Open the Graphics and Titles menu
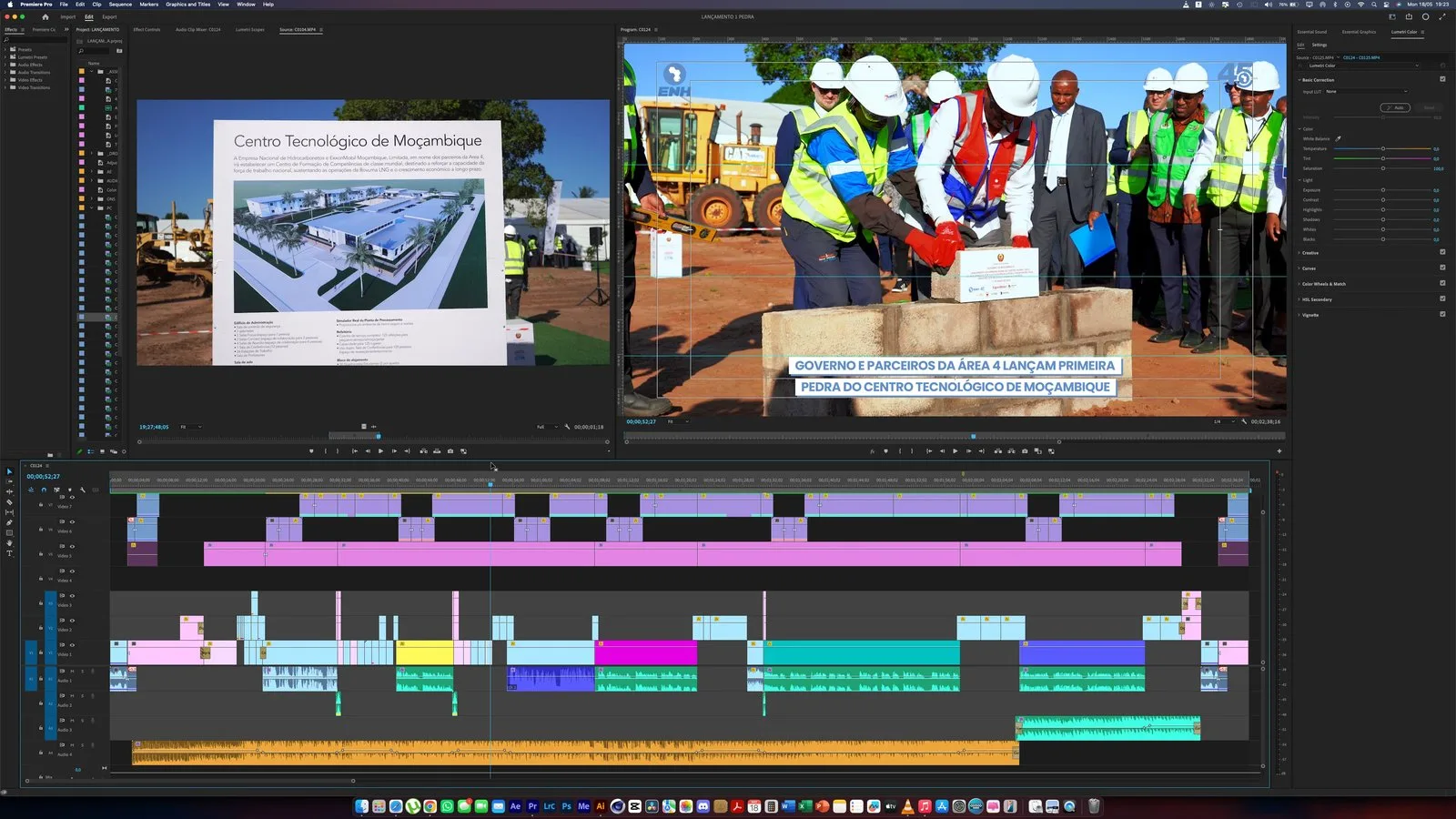This screenshot has width=1456, height=819. pos(187,5)
